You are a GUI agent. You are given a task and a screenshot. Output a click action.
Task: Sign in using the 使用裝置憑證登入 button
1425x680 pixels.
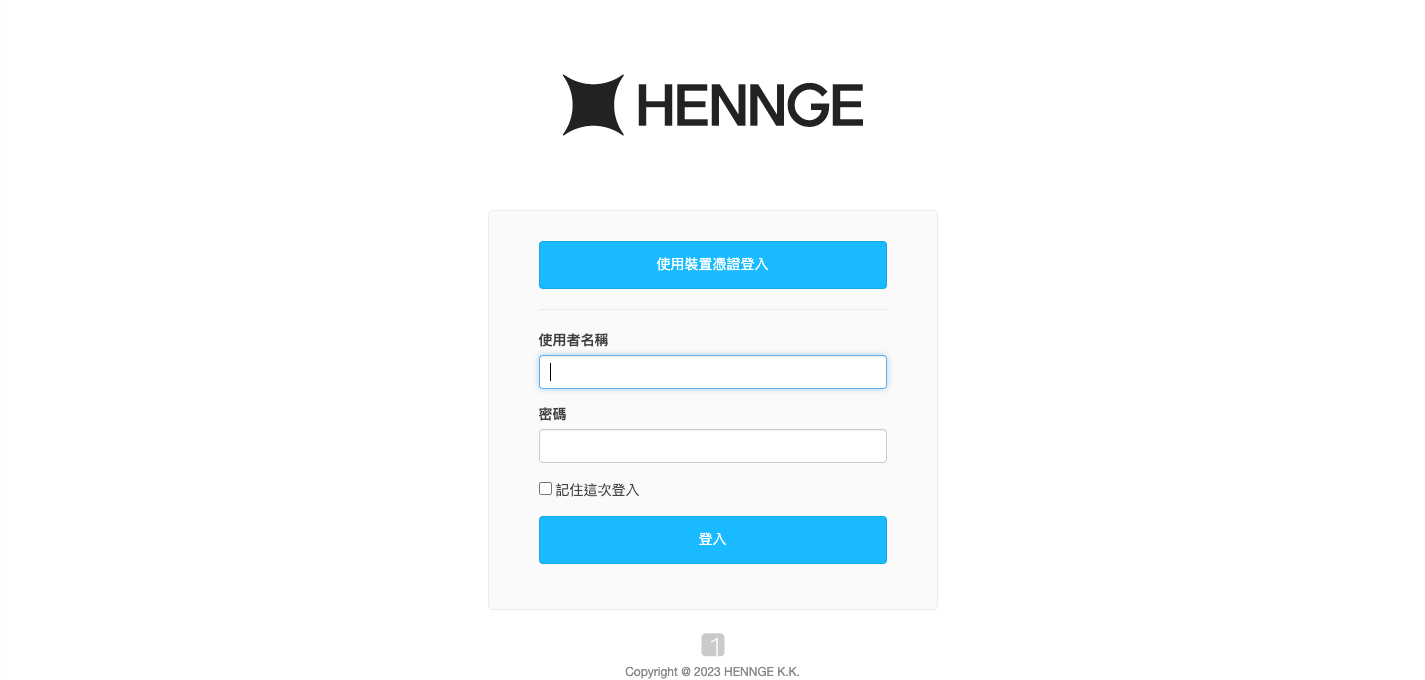click(x=713, y=265)
